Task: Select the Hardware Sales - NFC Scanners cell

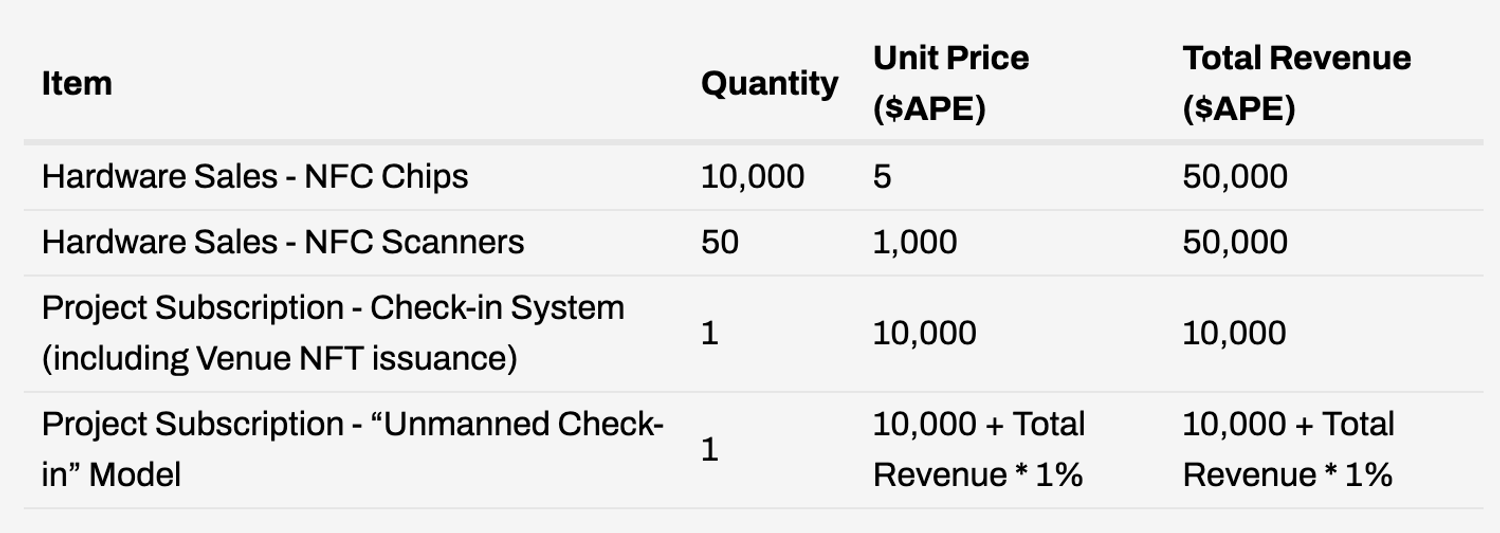Action: tap(283, 242)
